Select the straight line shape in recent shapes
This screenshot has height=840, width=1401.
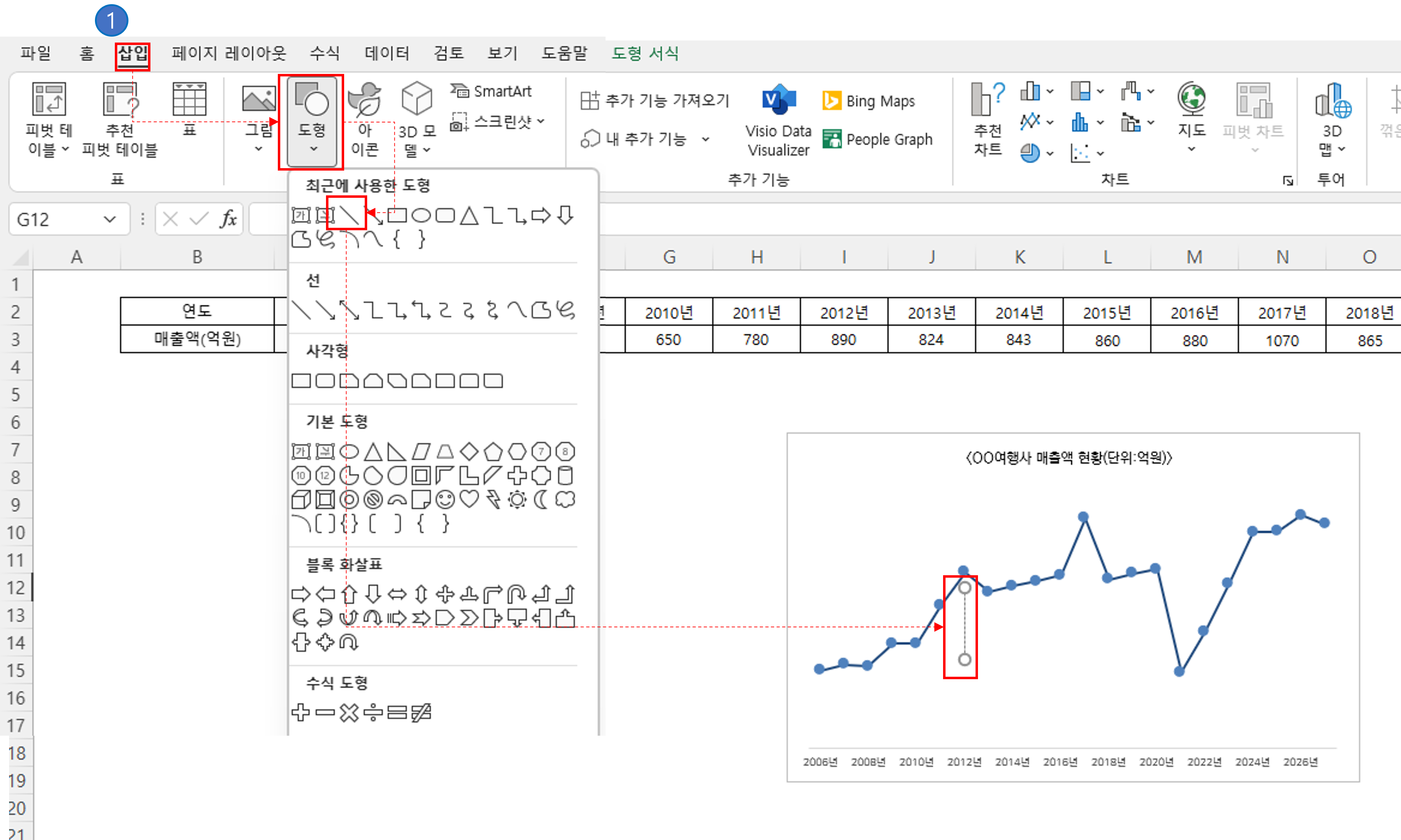(349, 215)
